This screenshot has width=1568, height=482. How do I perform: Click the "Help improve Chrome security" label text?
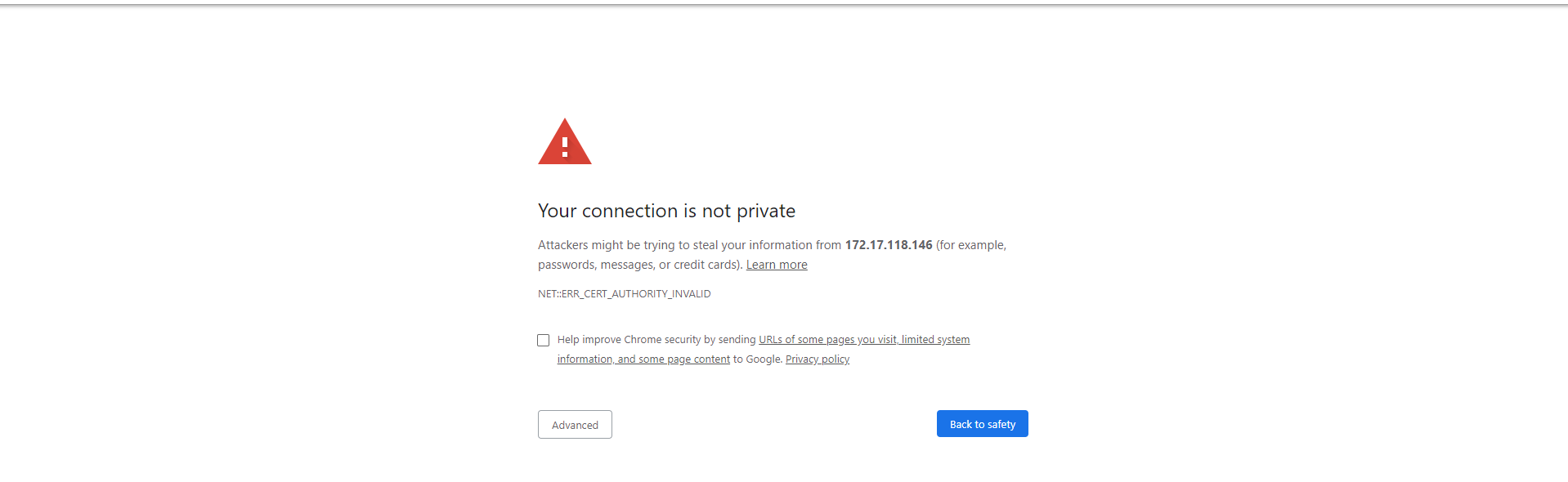click(656, 340)
